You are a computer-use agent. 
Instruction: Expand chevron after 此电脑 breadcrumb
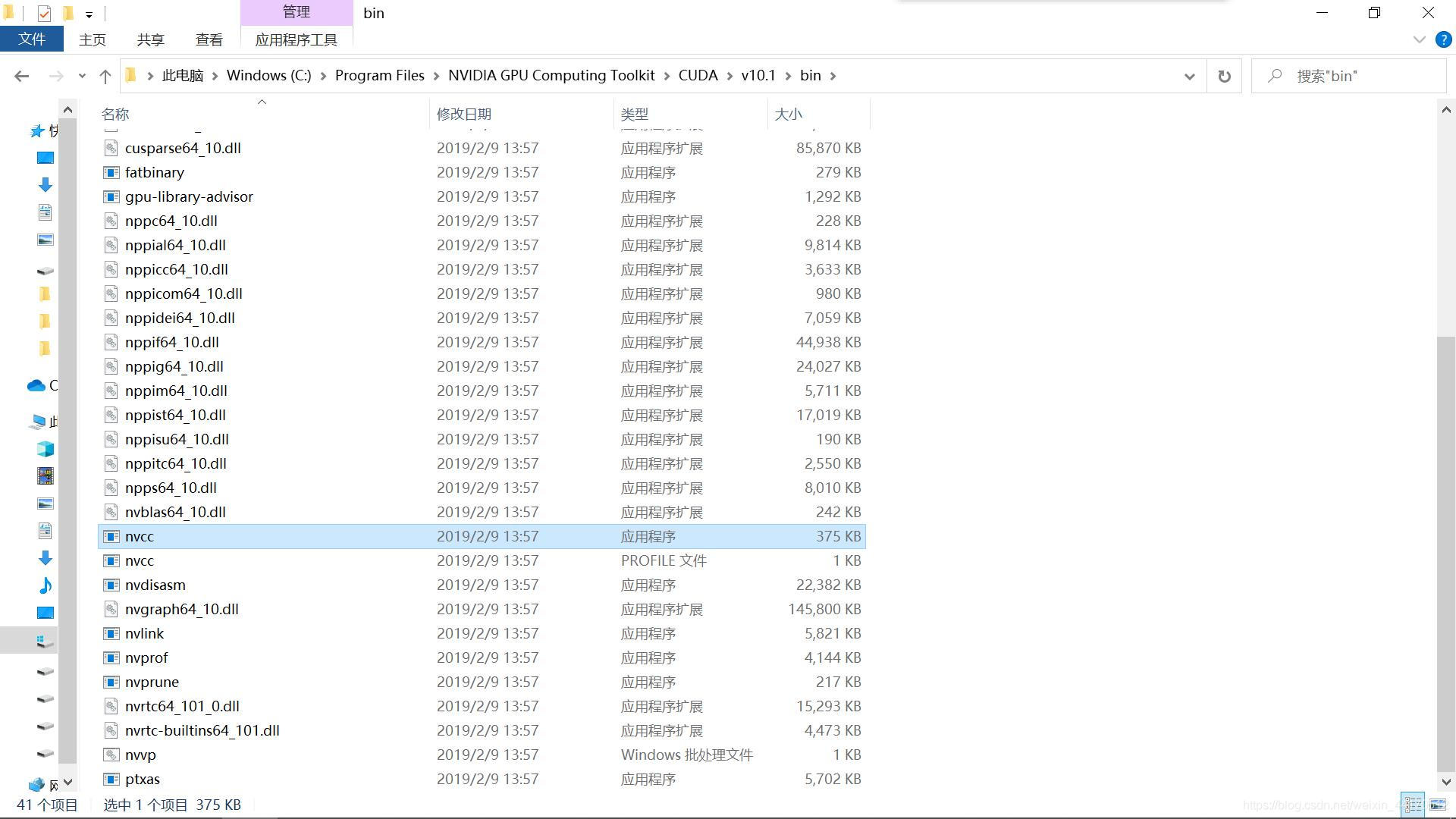(215, 76)
